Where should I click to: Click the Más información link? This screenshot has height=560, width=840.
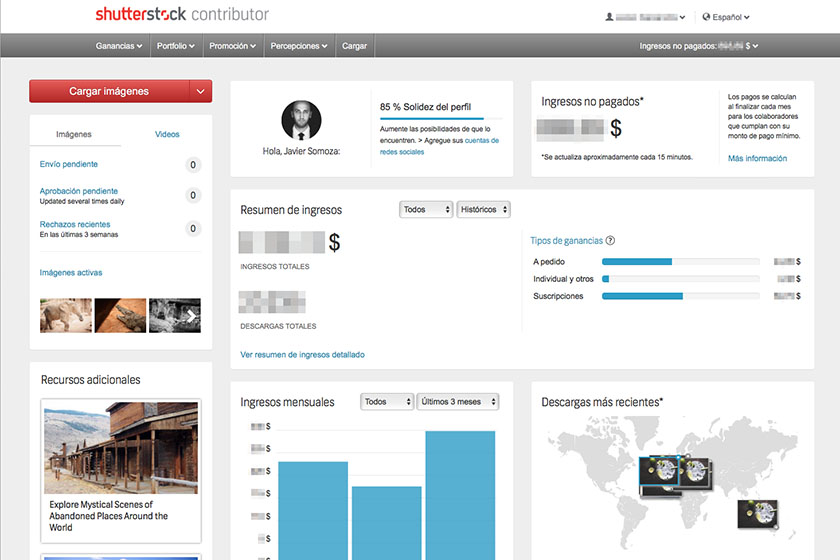(757, 158)
